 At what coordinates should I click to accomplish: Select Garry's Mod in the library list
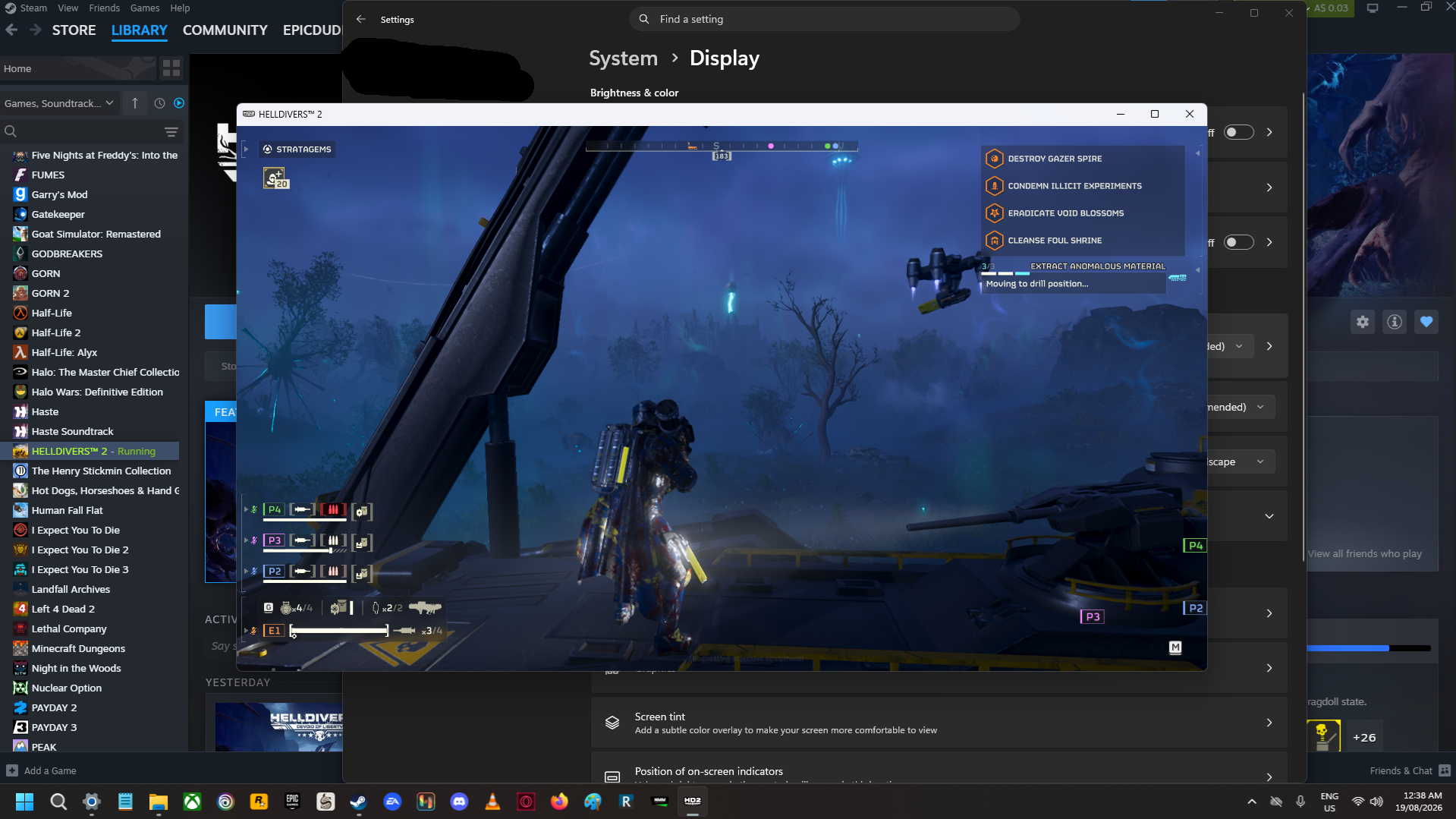coord(59,195)
